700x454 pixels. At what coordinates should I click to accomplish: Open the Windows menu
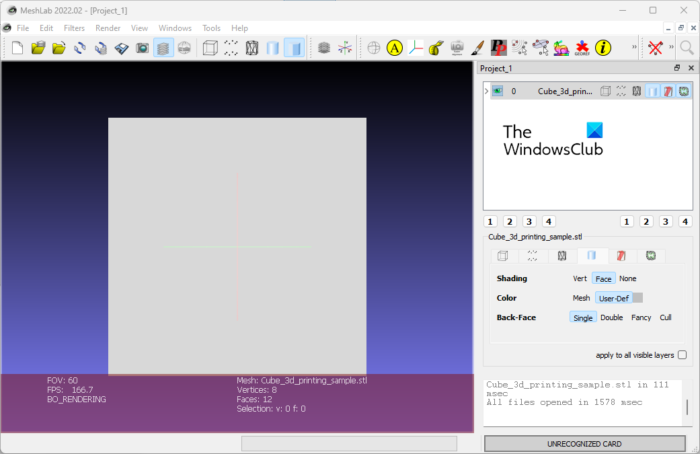click(x=175, y=28)
